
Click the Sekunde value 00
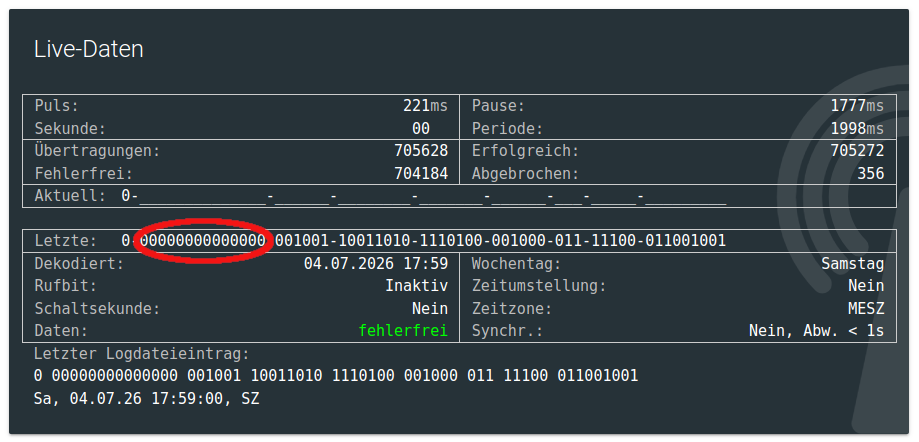coord(421,128)
